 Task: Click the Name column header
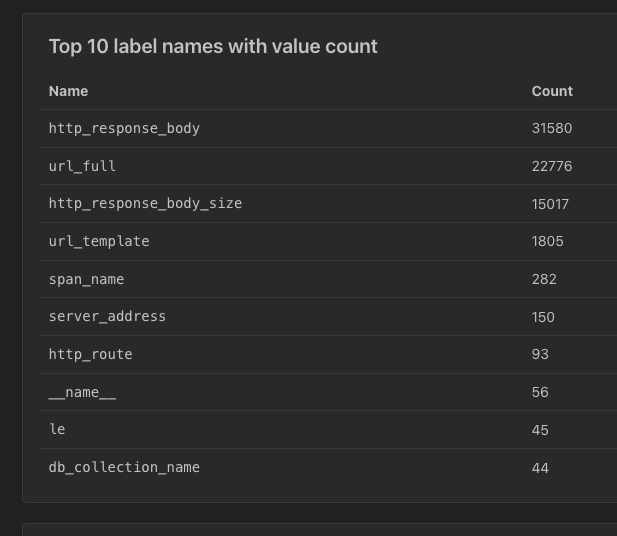click(68, 91)
